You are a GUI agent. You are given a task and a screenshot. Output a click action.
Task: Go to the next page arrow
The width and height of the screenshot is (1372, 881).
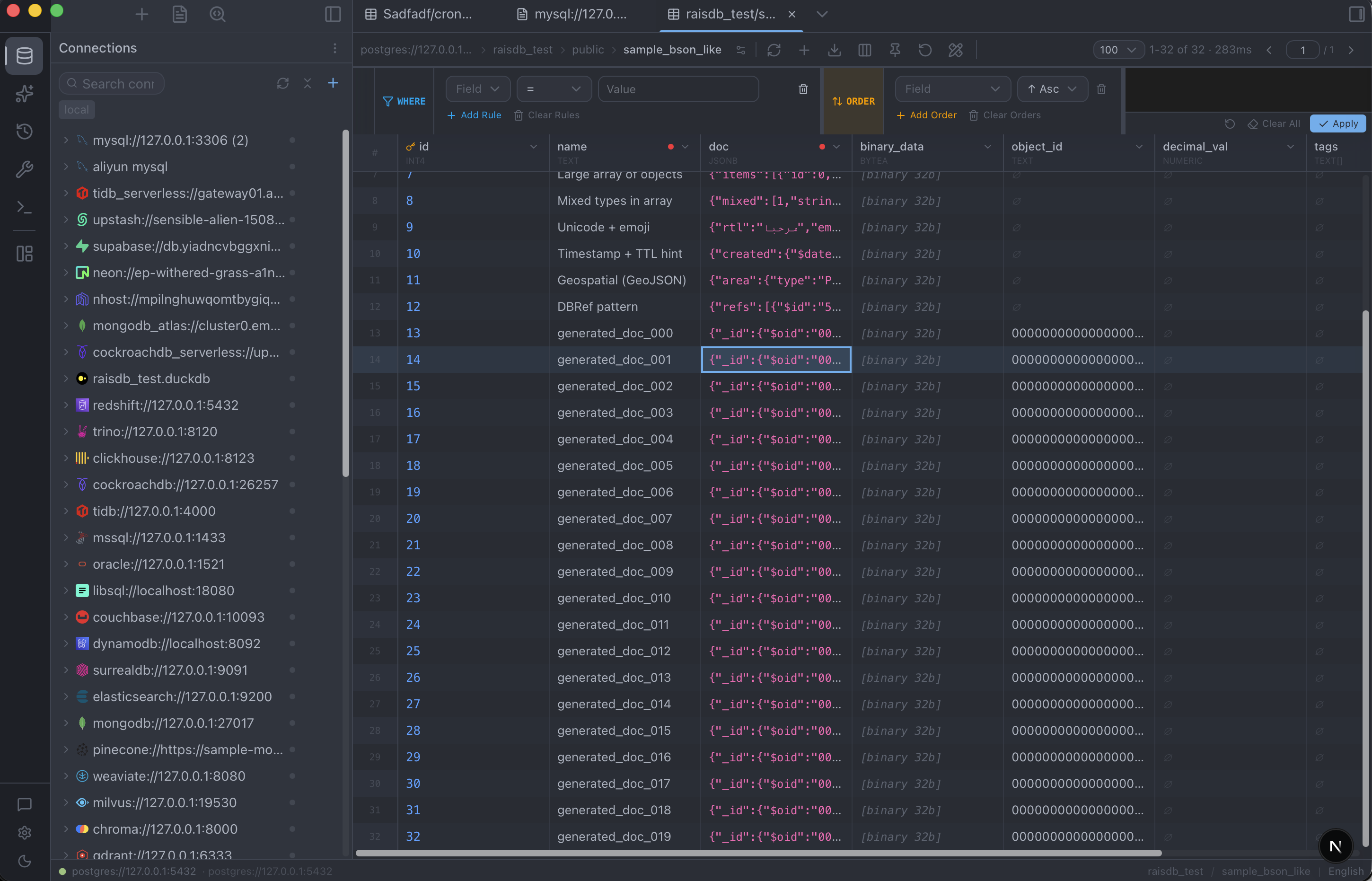[x=1351, y=50]
